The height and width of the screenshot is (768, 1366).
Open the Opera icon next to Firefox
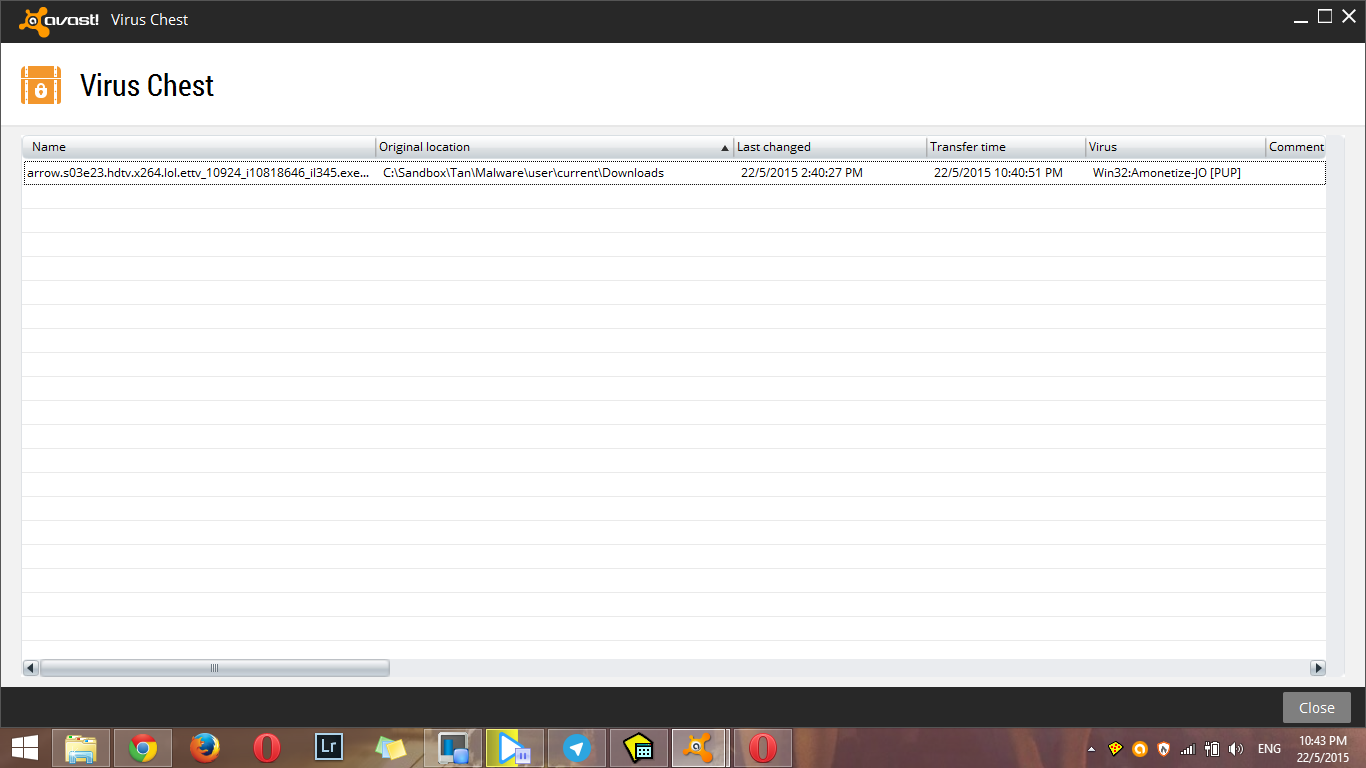[x=267, y=748]
